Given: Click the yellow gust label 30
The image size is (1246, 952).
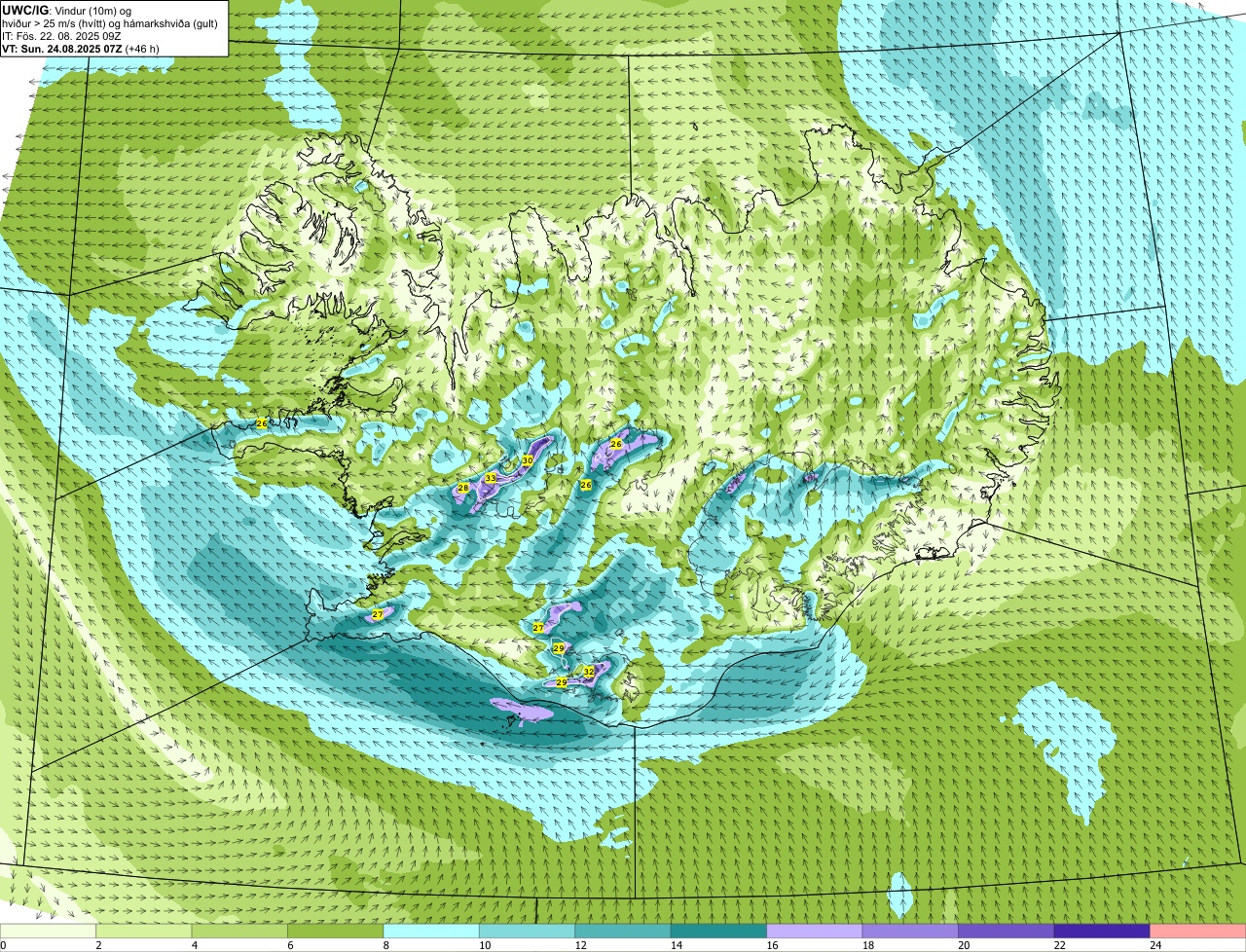Looking at the screenshot, I should pos(528,460).
